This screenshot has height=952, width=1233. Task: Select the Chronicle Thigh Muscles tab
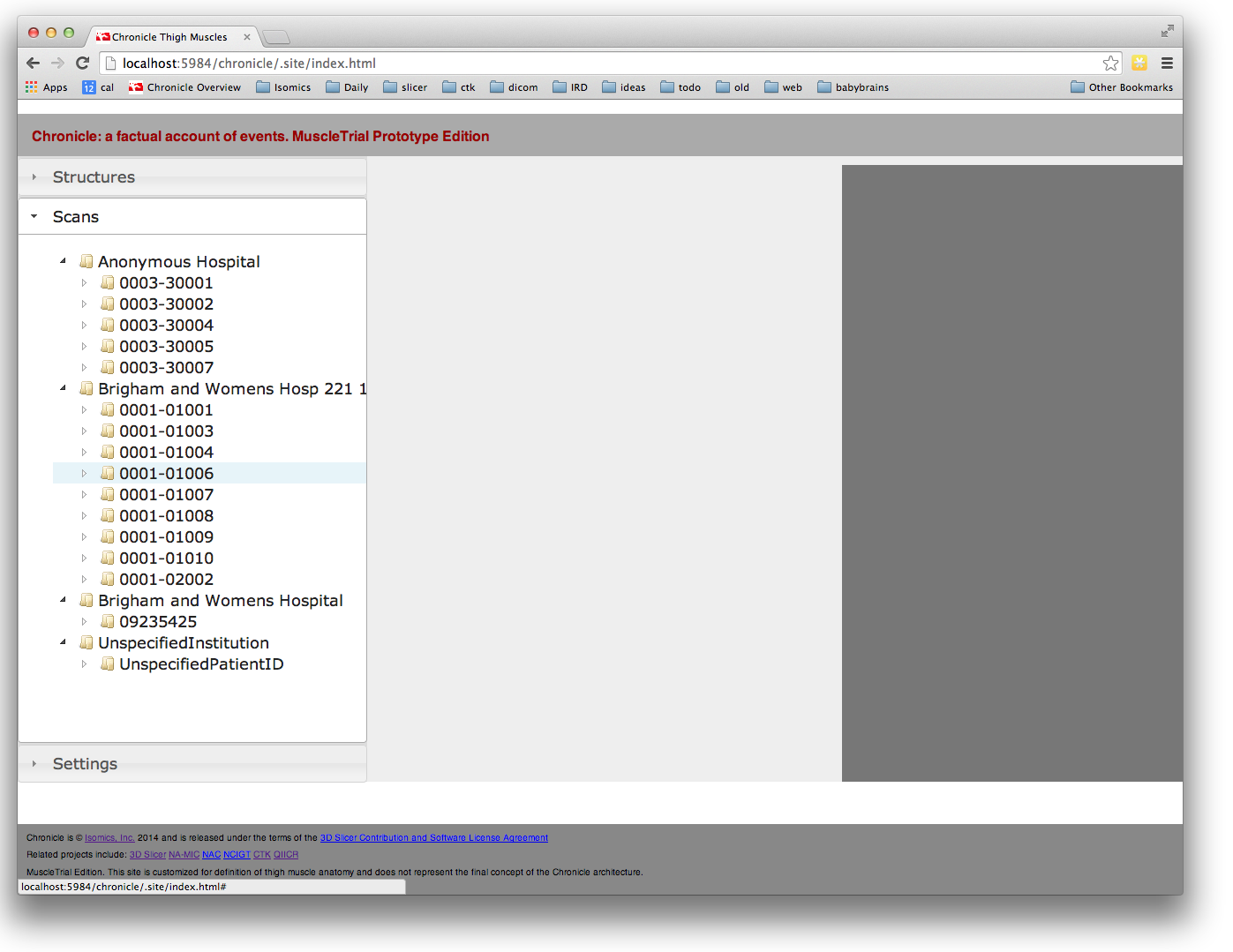(169, 37)
